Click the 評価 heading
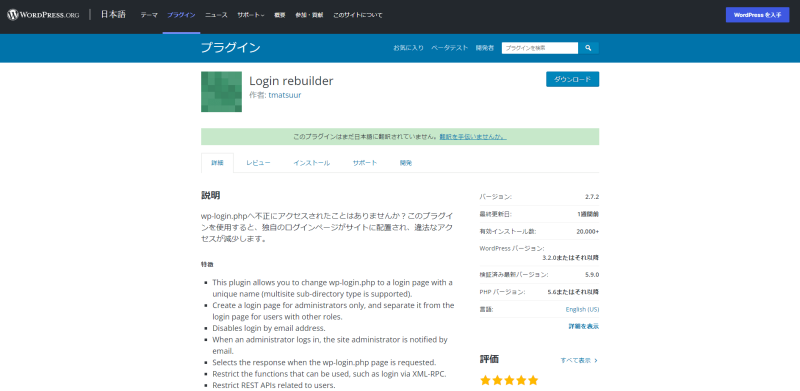Screen dimensions: 800x391 489,359
